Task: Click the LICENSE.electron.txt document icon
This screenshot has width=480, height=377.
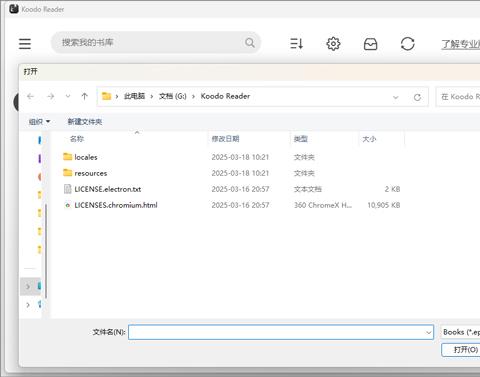Action: tap(68, 189)
